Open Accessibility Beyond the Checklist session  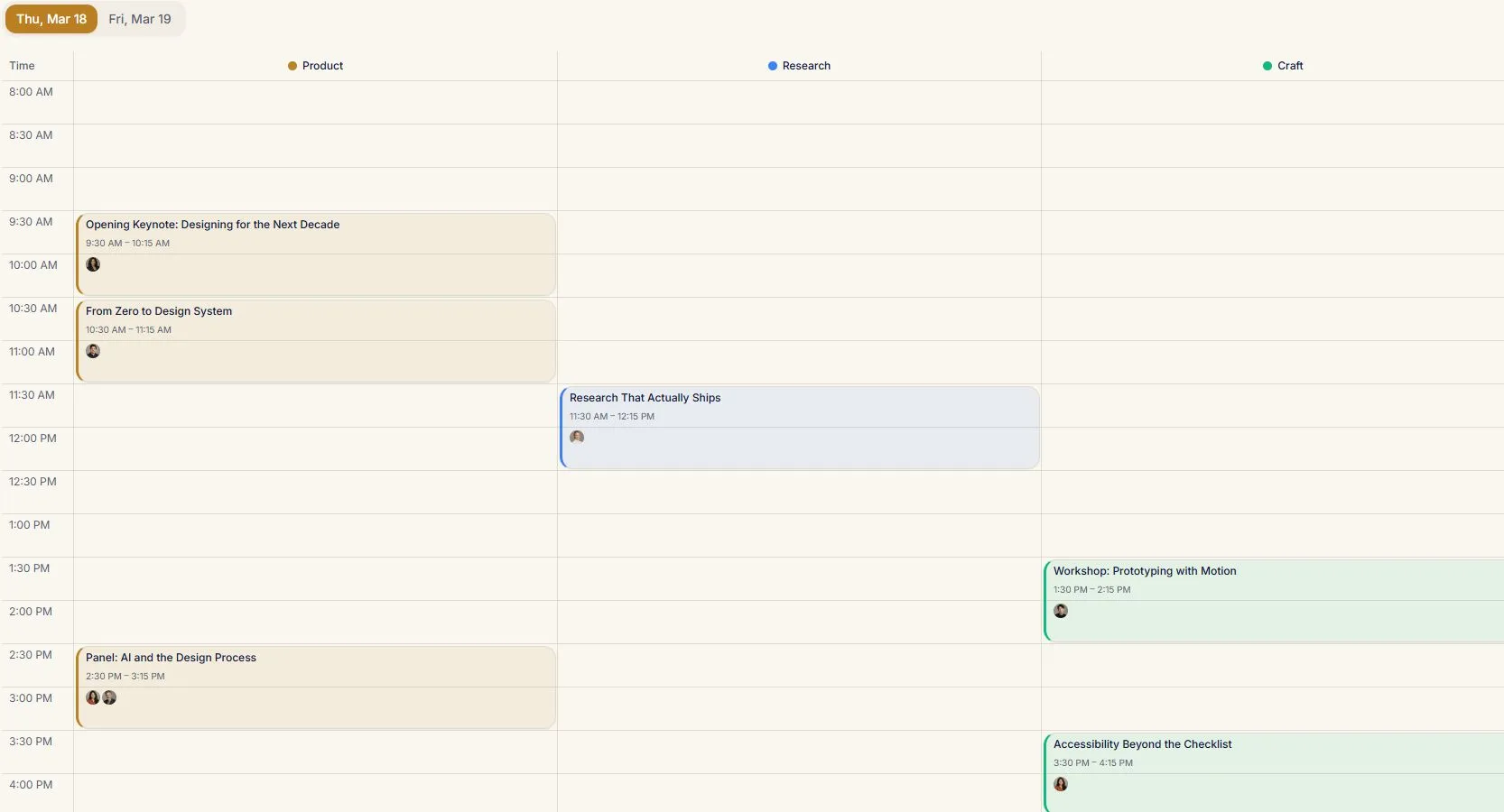pos(1274,773)
